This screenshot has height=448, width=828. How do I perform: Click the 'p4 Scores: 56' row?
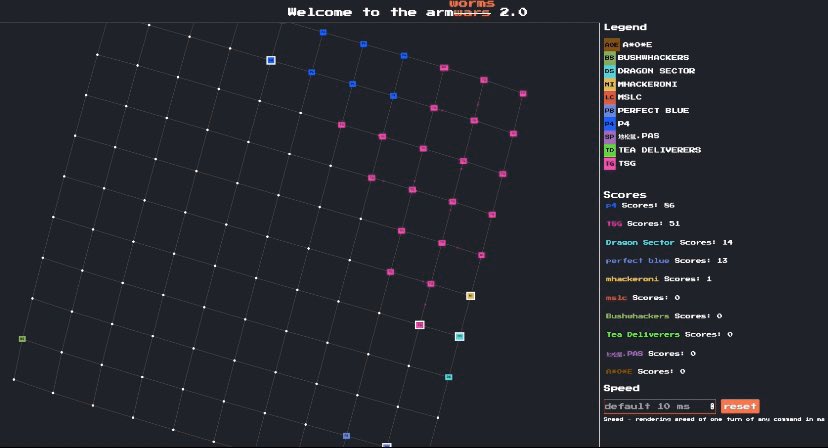(640, 205)
